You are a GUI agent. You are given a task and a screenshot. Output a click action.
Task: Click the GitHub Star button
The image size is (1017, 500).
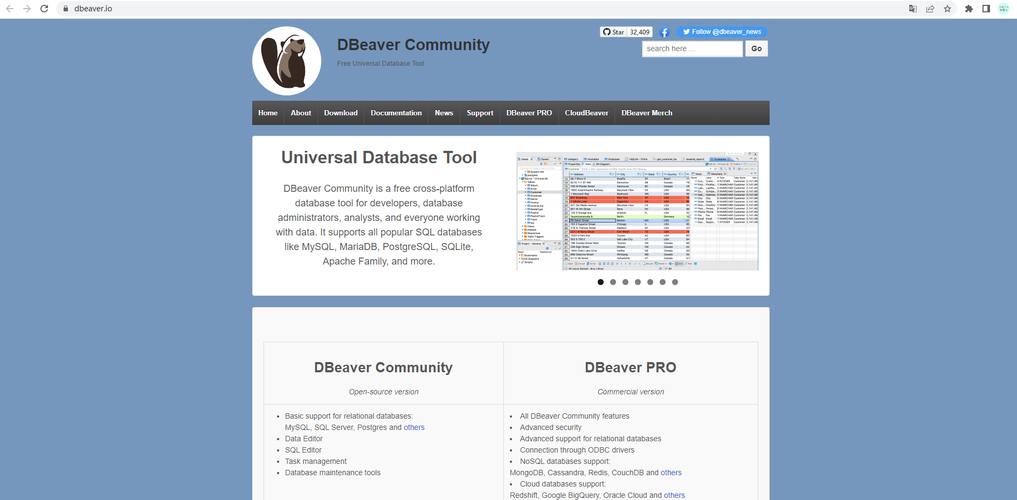(613, 32)
